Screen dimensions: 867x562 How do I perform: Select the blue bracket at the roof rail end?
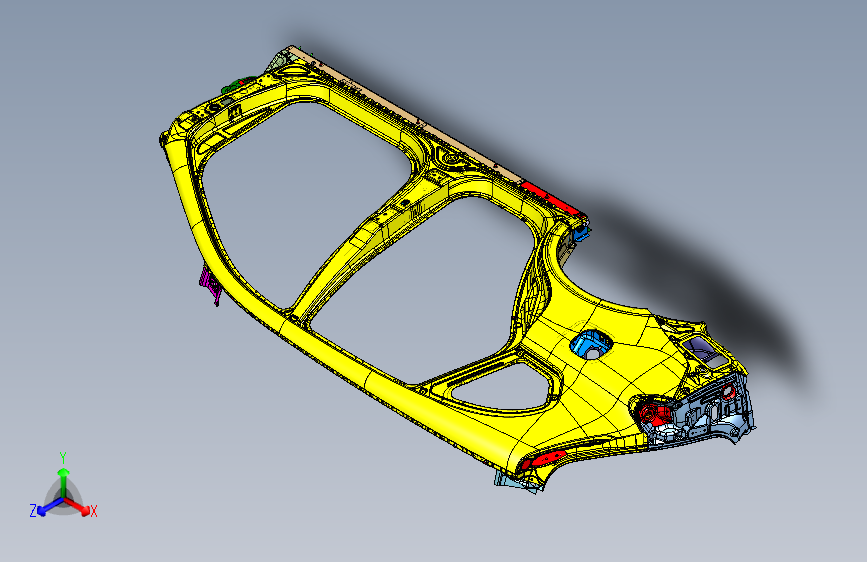[x=581, y=231]
